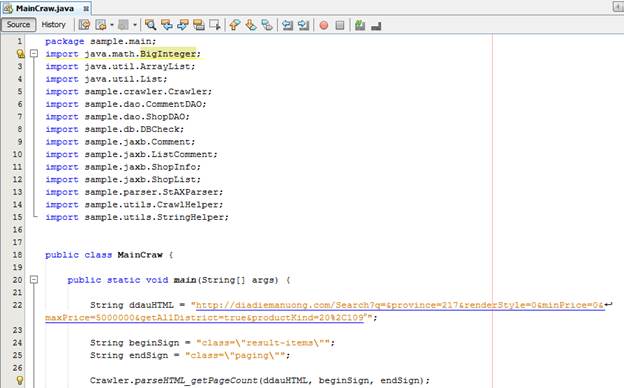Image resolution: width=624 pixels, height=388 pixels.
Task: Collapse the imports fold at line 2
Action: (34, 53)
